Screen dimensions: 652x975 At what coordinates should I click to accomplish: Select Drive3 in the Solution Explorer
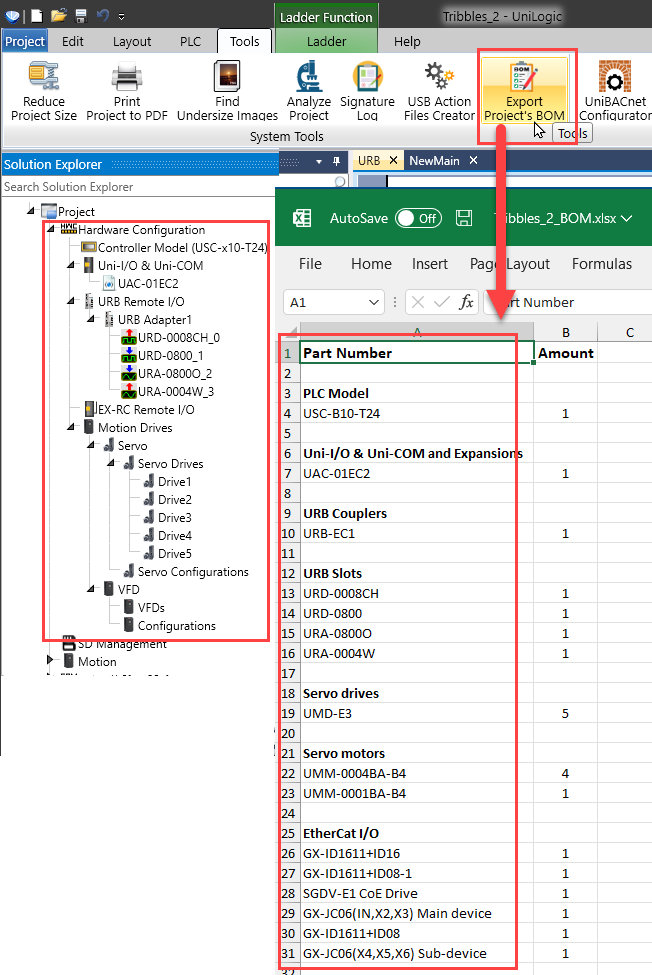click(174, 518)
